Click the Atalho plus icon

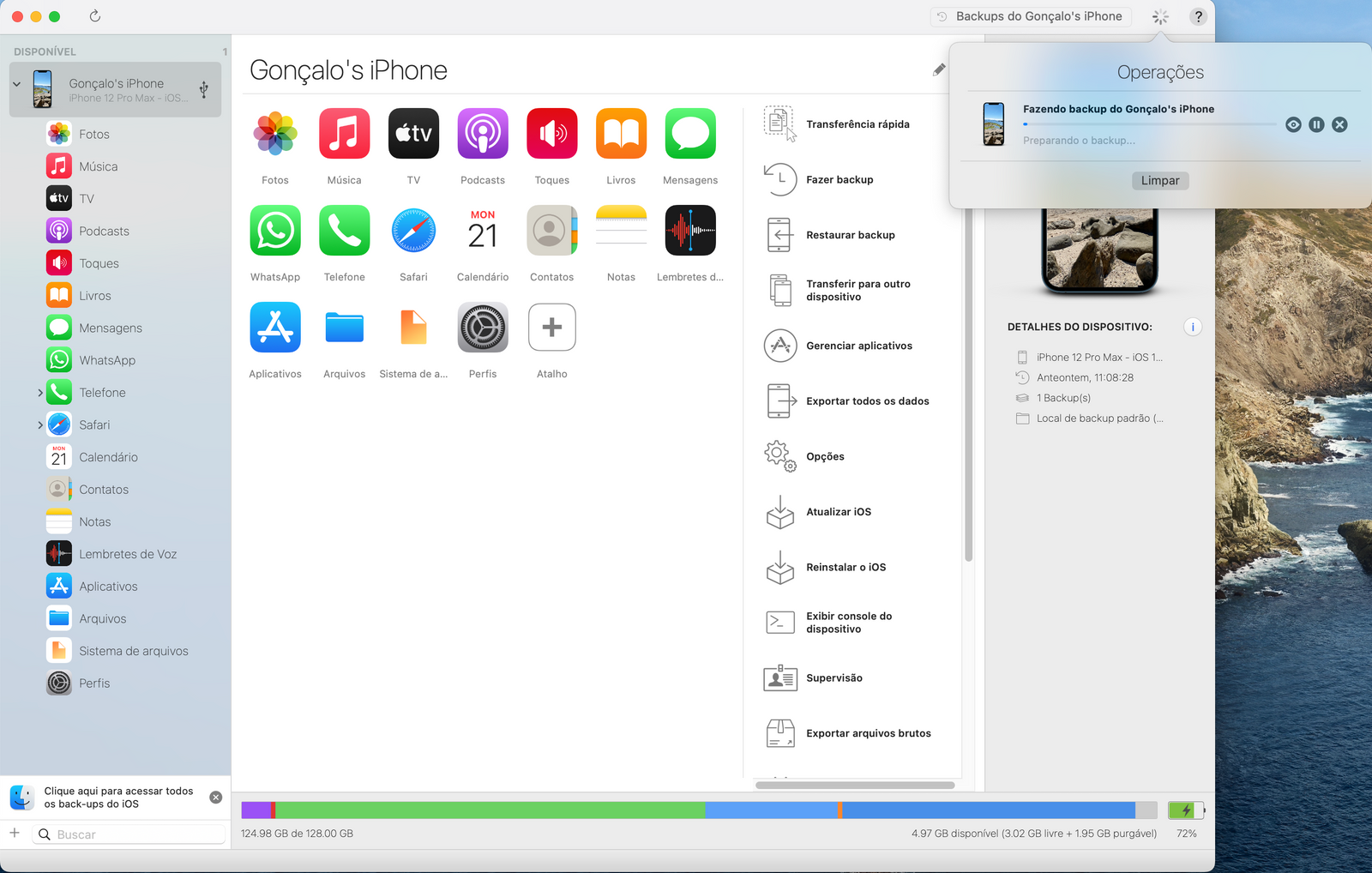pyautogui.click(x=552, y=328)
